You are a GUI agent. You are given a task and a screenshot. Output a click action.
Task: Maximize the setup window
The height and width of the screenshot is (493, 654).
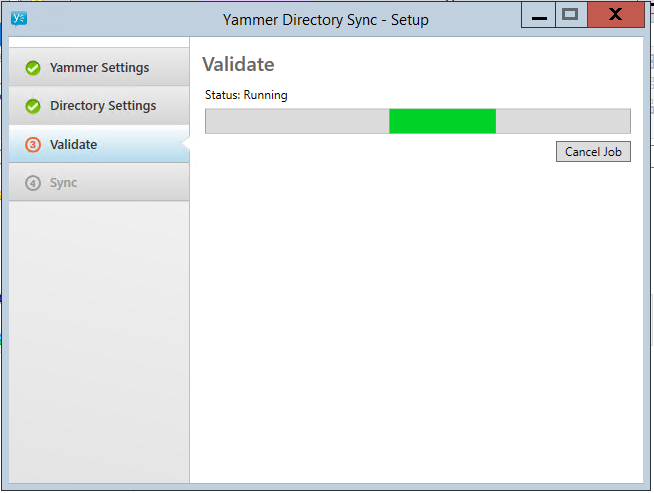tap(570, 15)
